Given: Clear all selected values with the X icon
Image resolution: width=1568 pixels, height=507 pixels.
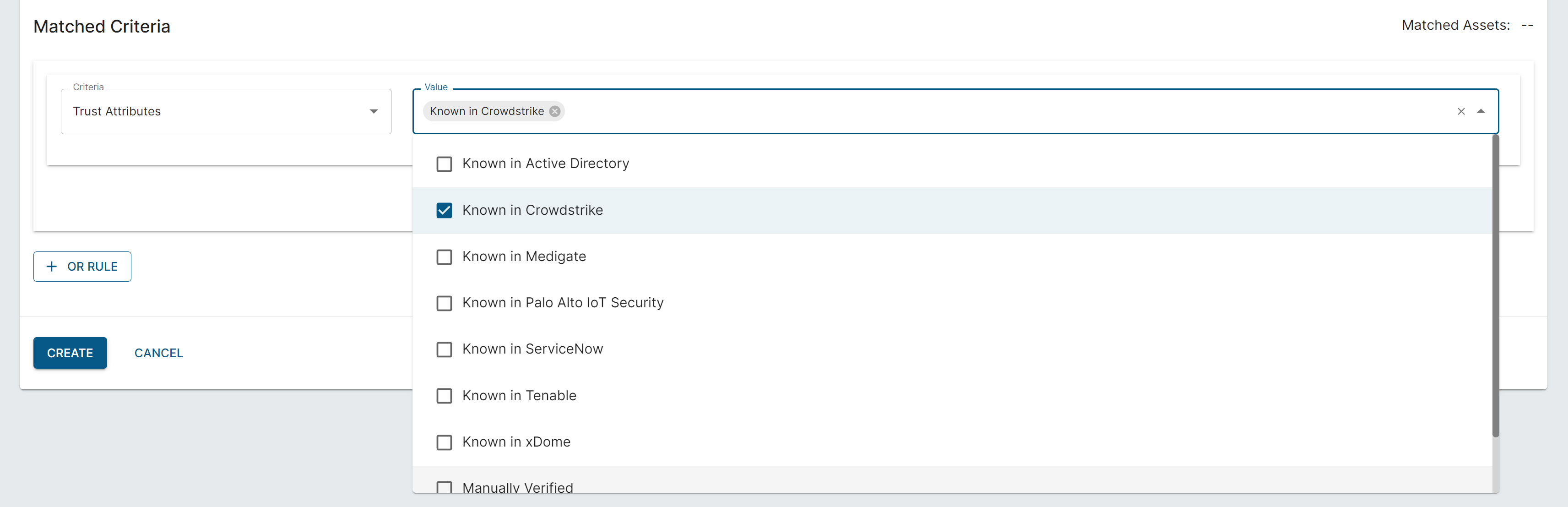Looking at the screenshot, I should [x=1461, y=111].
